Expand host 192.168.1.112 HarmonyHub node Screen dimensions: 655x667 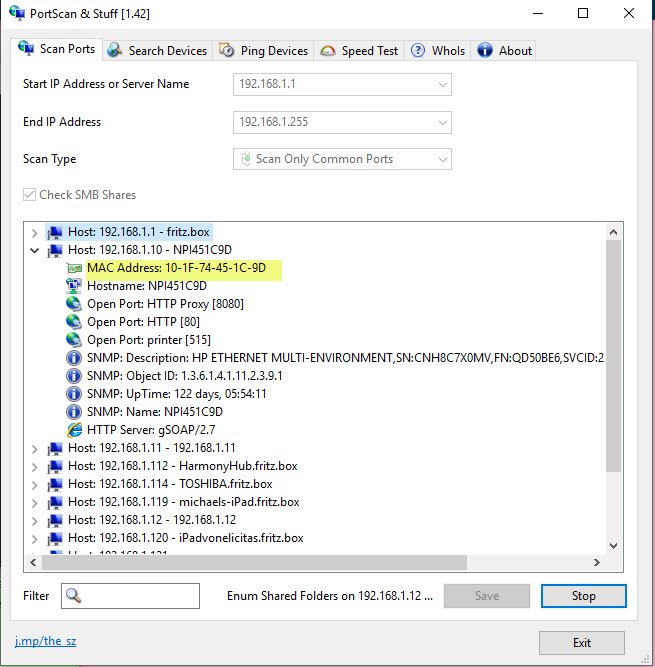[x=34, y=467]
